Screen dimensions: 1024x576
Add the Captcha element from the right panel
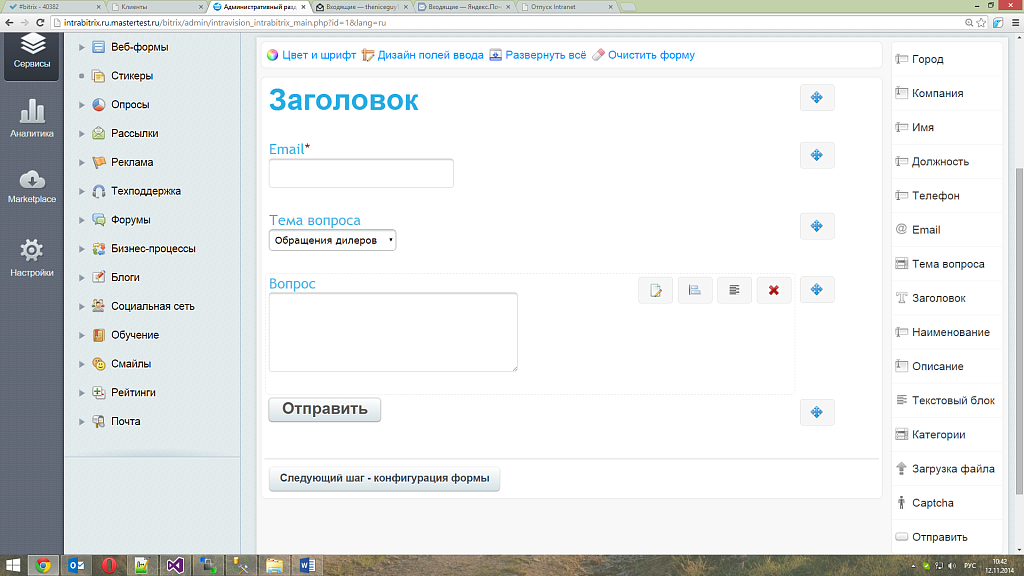click(936, 503)
